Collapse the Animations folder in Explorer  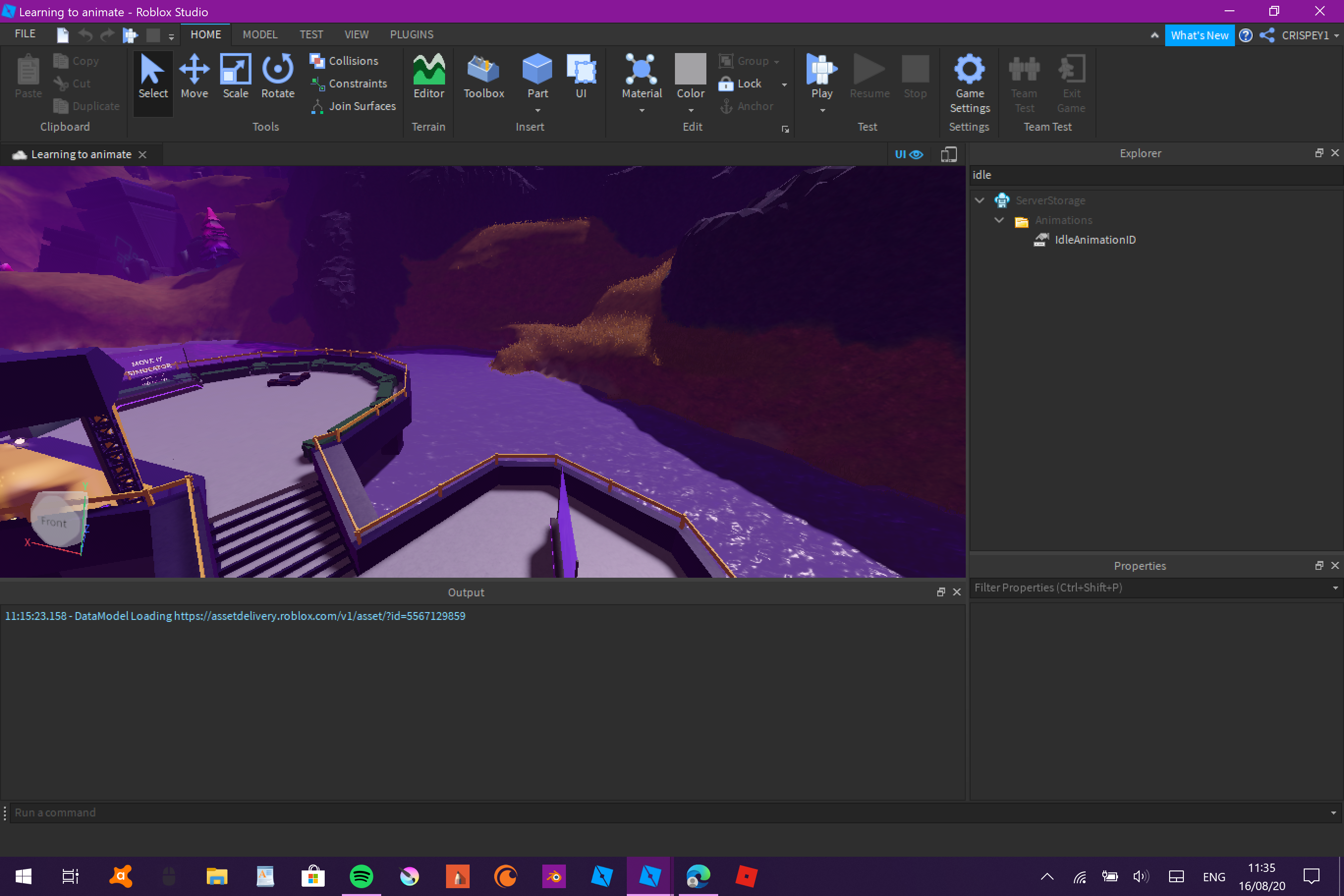click(1000, 220)
